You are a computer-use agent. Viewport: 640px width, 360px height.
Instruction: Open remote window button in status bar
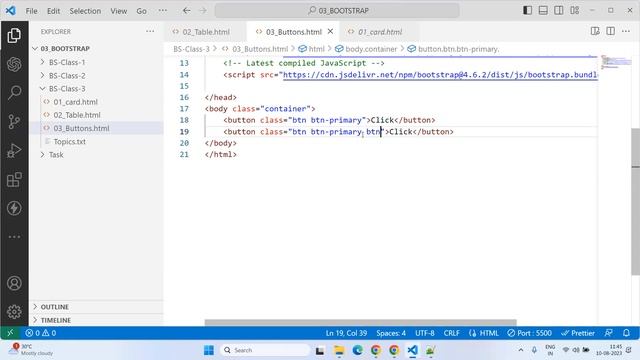pyautogui.click(x=10, y=333)
